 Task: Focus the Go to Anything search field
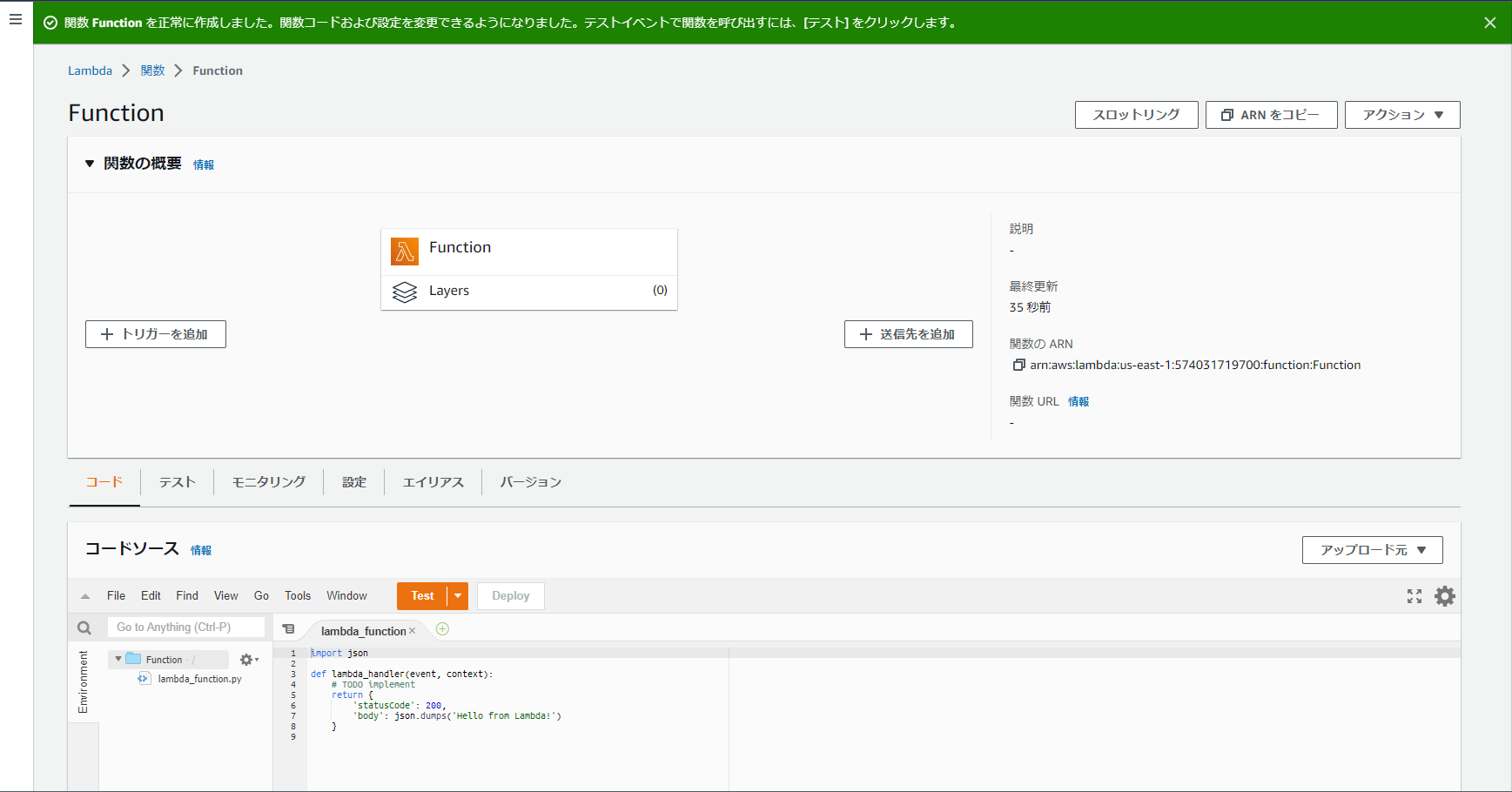186,628
